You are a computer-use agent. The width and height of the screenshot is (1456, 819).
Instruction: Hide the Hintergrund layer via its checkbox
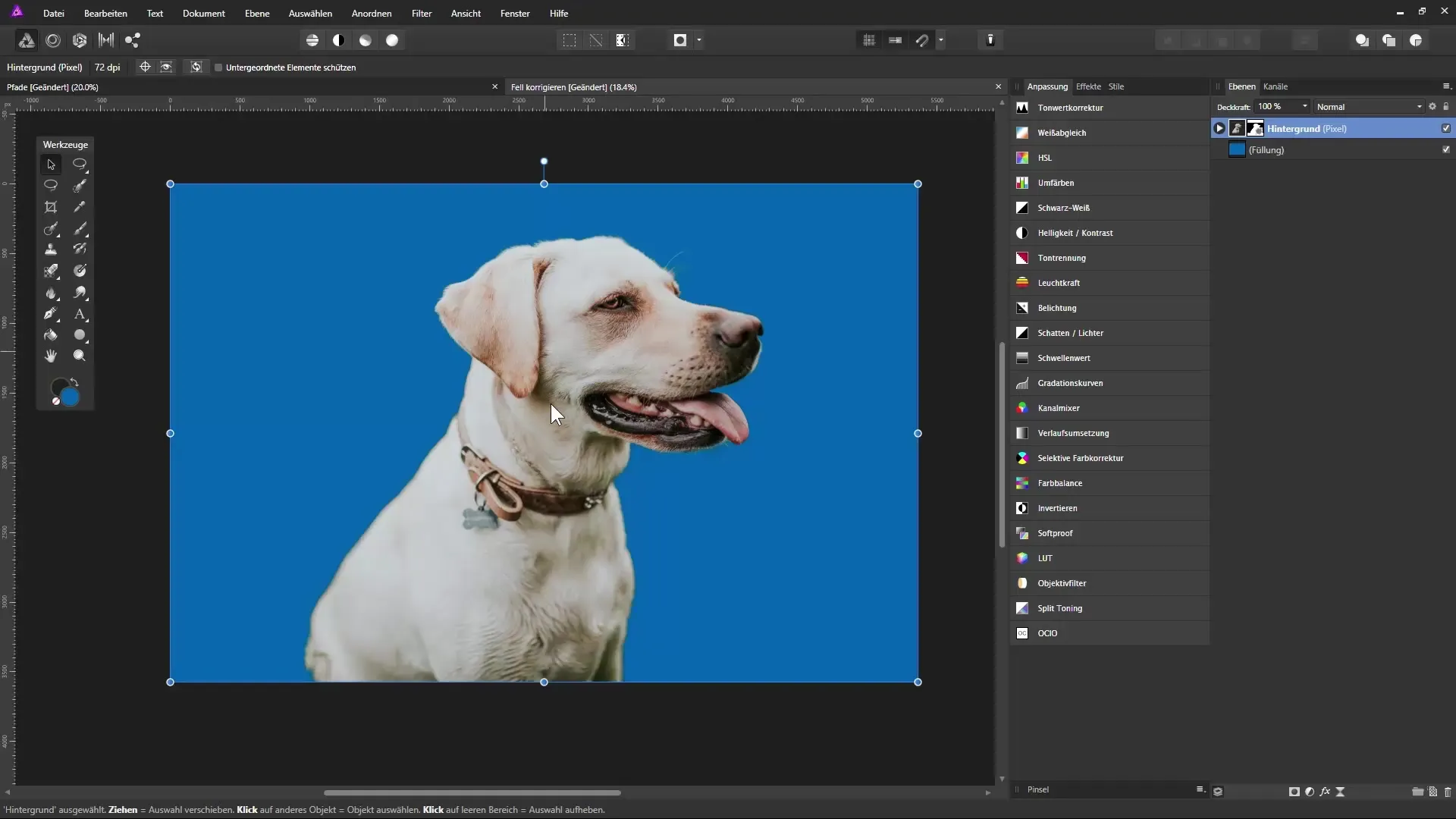(1446, 128)
